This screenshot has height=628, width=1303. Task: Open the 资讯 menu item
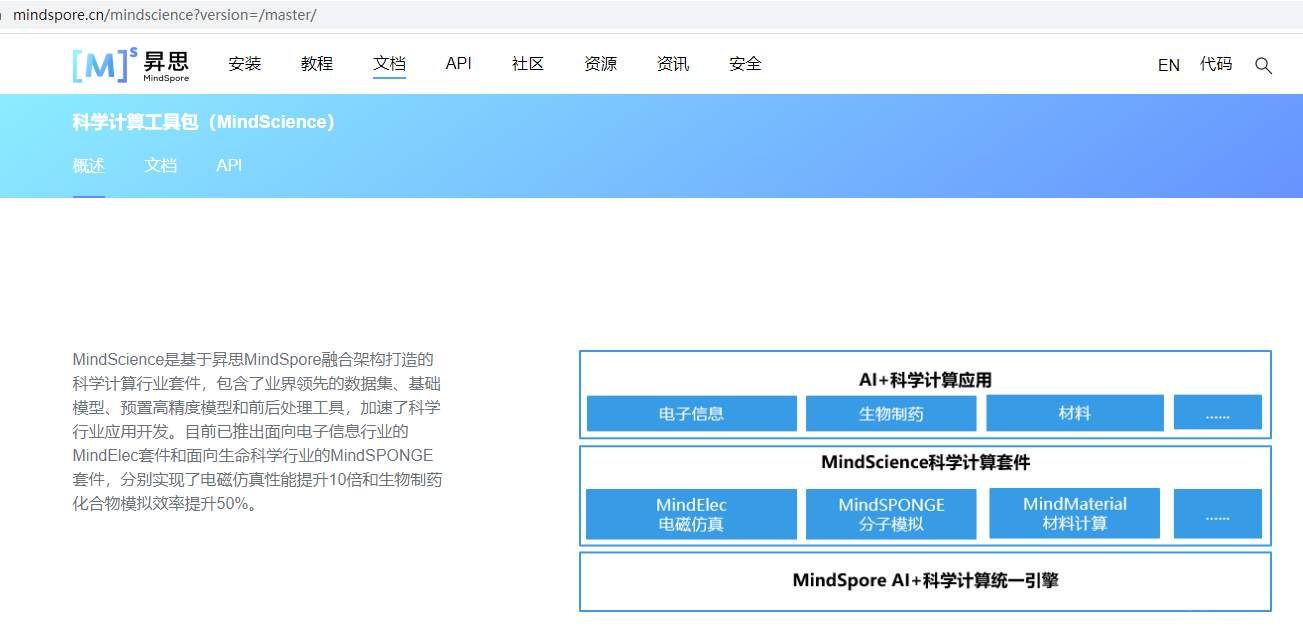673,64
